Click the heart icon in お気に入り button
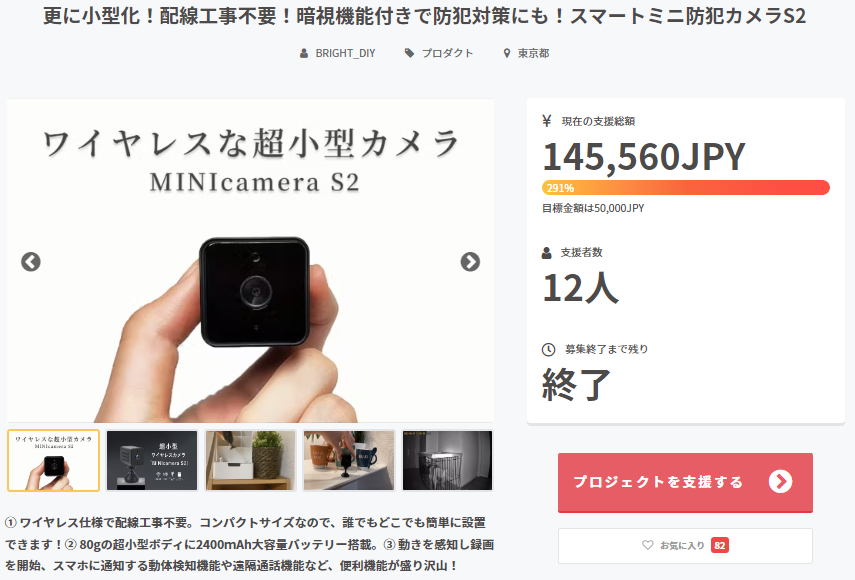The image size is (855, 580). coord(647,545)
